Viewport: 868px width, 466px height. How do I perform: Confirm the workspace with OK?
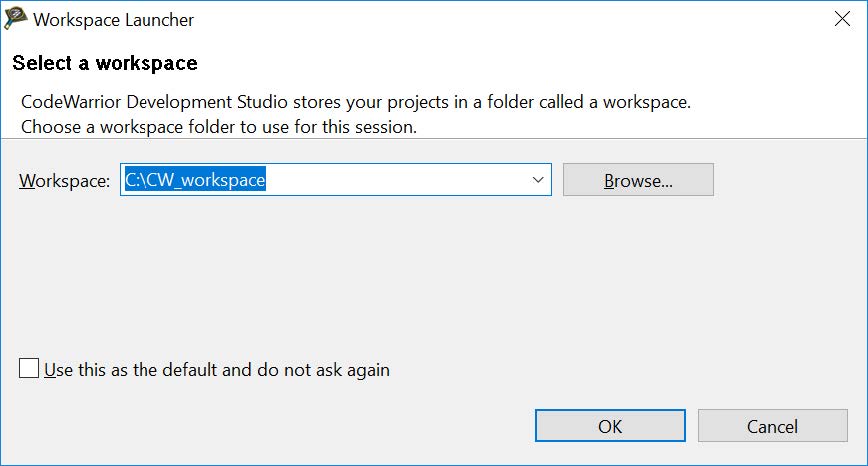coord(610,426)
